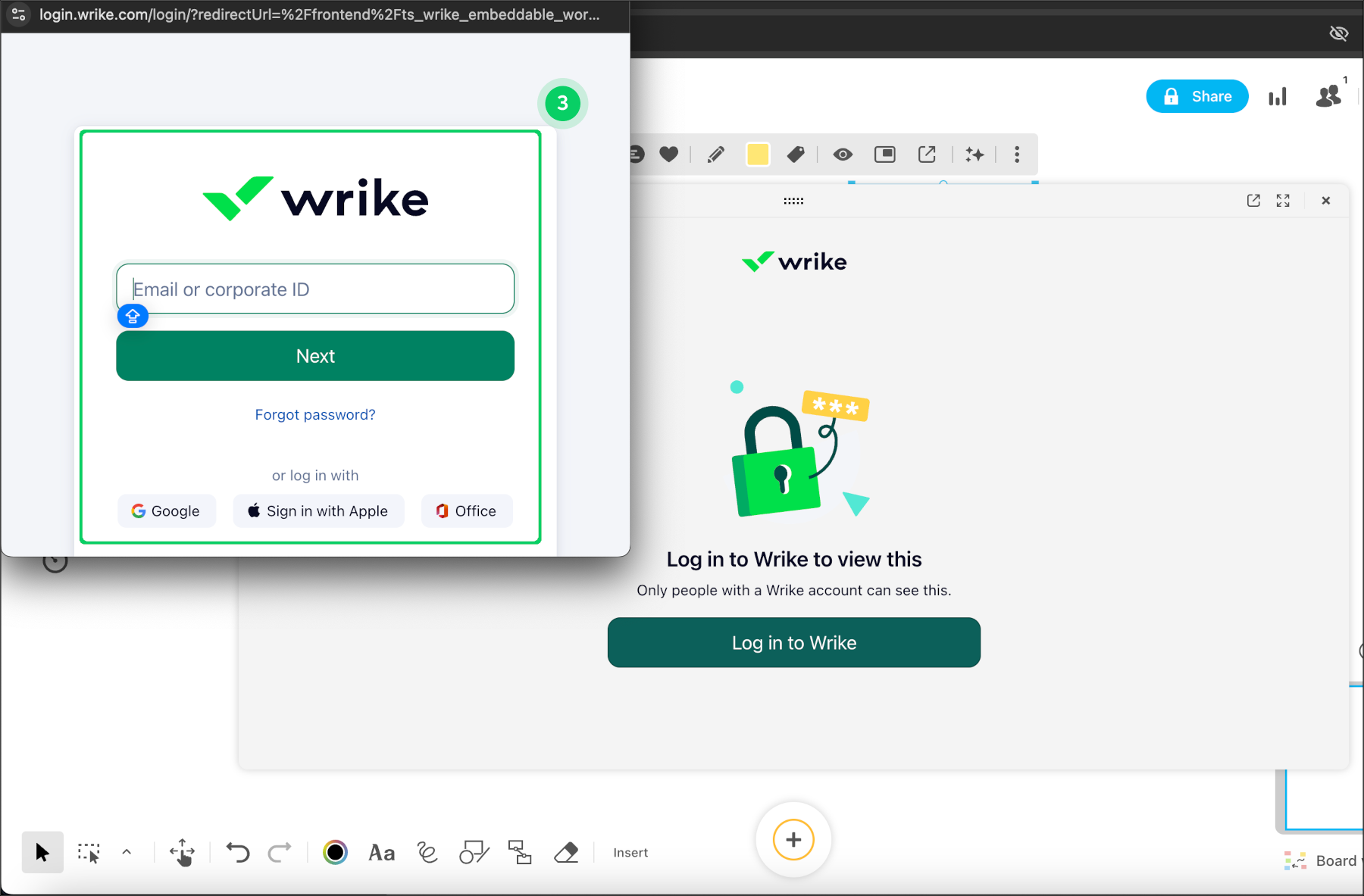The image size is (1364, 896).
Task: Click the tag label icon
Action: point(796,155)
